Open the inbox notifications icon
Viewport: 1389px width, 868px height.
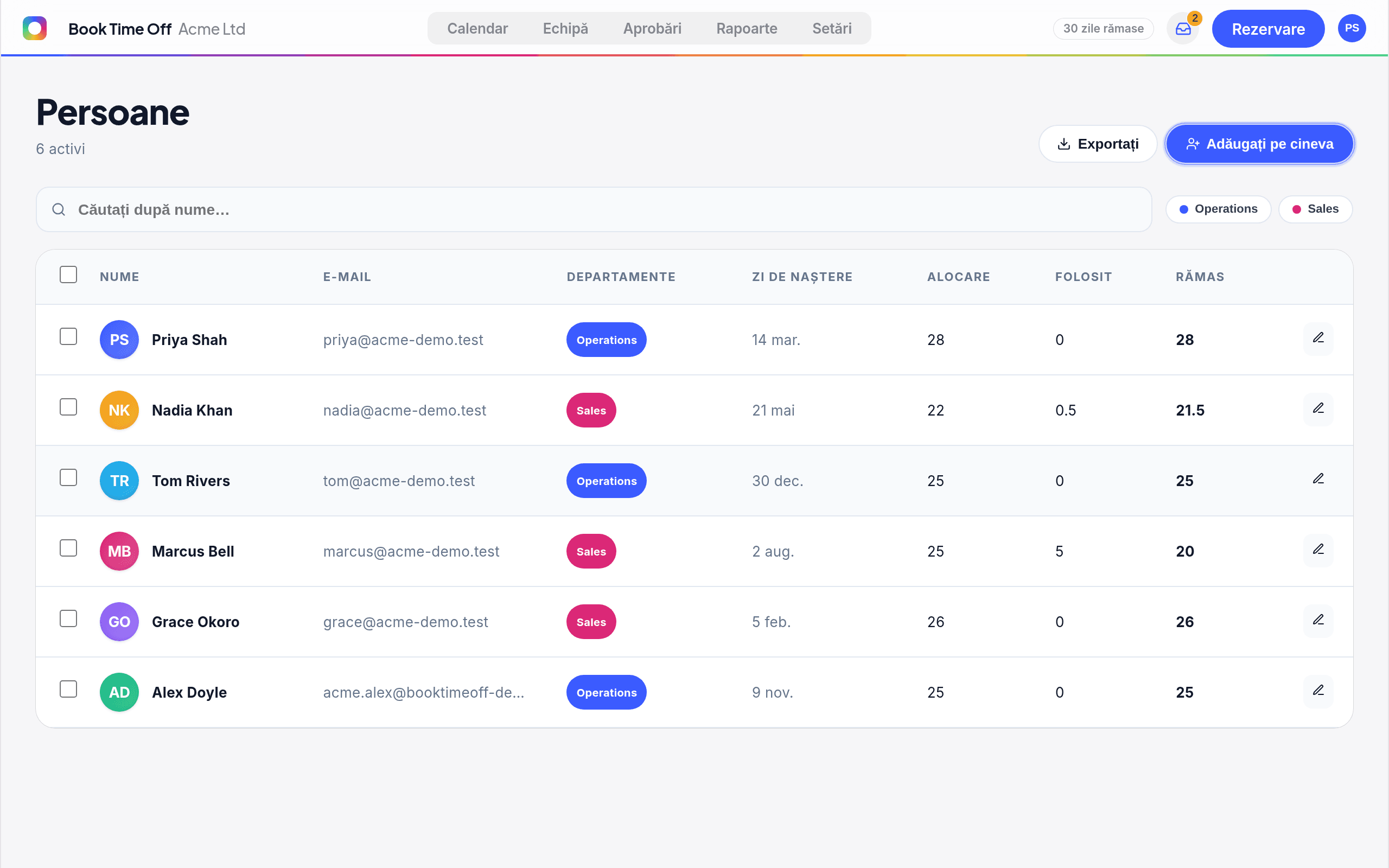[x=1183, y=29]
